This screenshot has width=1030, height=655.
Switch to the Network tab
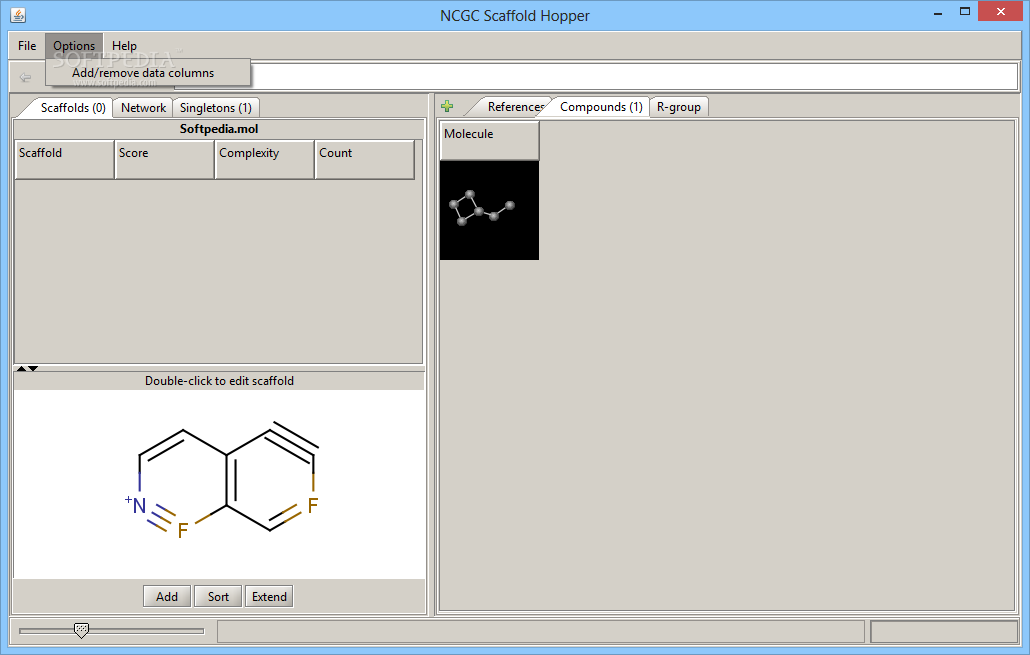pyautogui.click(x=143, y=108)
